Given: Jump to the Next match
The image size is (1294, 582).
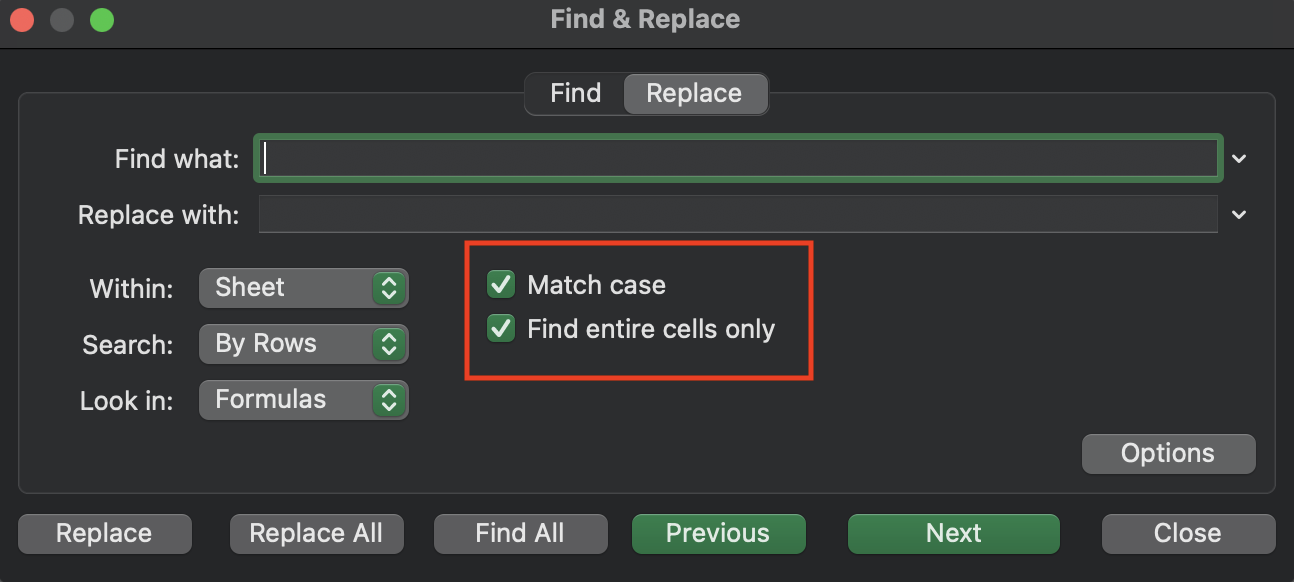Looking at the screenshot, I should [x=953, y=533].
